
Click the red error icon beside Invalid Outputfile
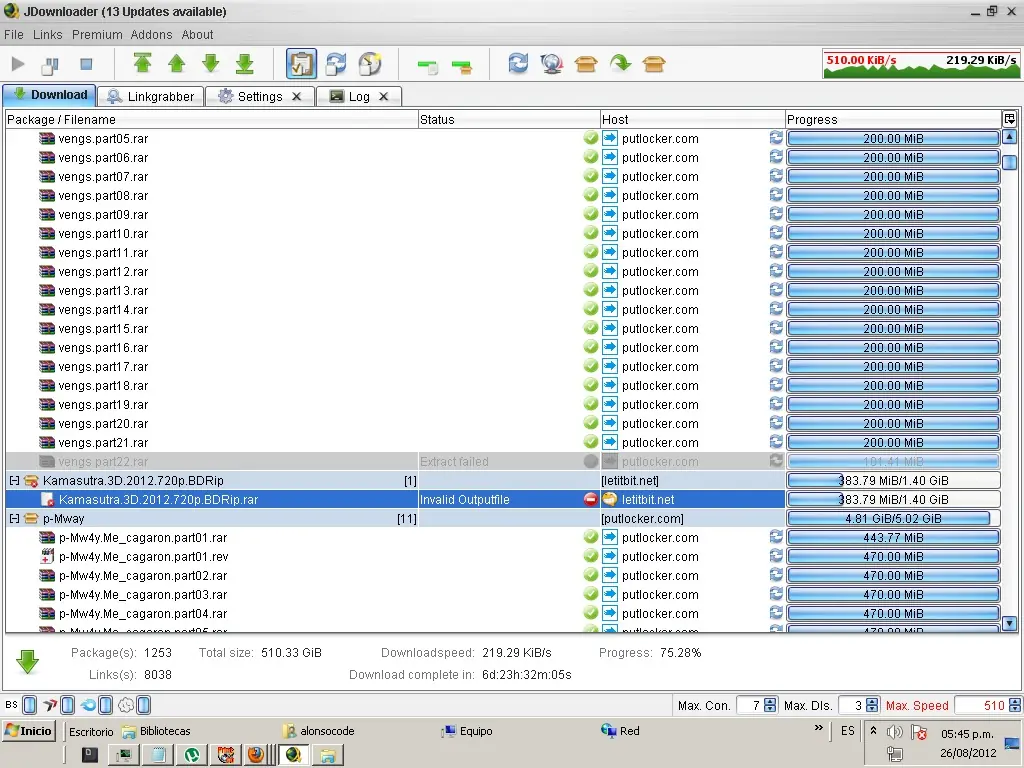590,500
